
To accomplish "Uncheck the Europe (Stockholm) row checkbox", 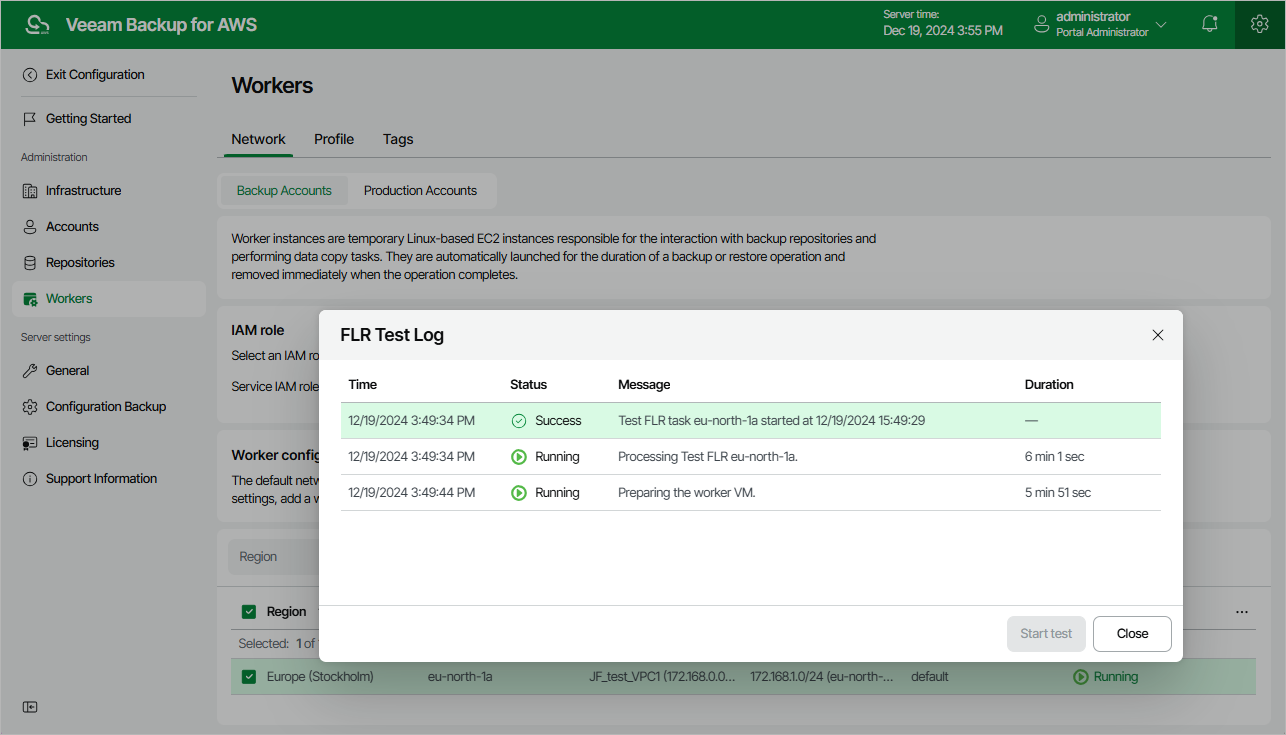I will (x=249, y=677).
